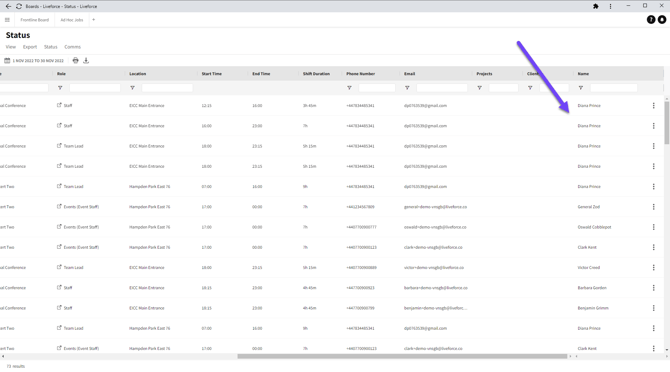Focus the Location filter text box
This screenshot has height=372, width=670.
click(x=167, y=88)
